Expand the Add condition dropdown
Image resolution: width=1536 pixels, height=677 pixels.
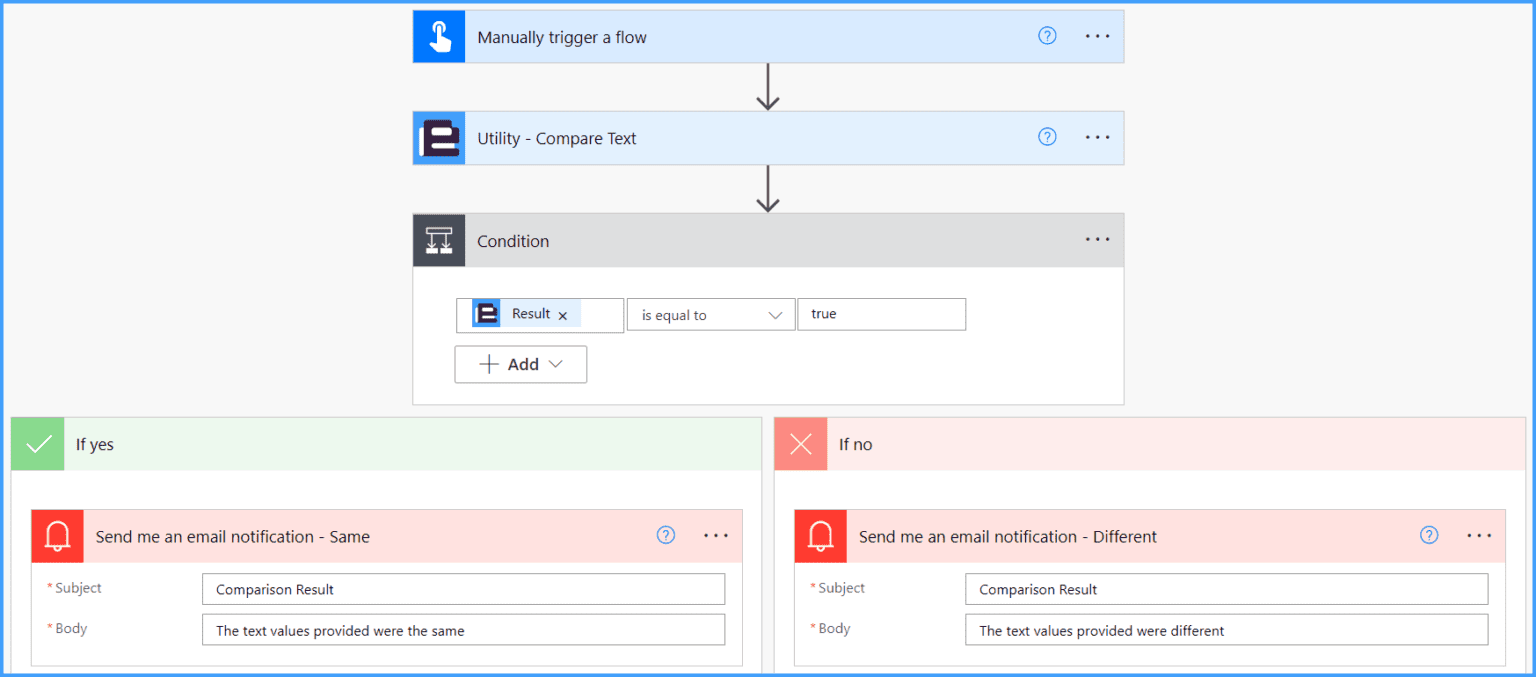520,364
